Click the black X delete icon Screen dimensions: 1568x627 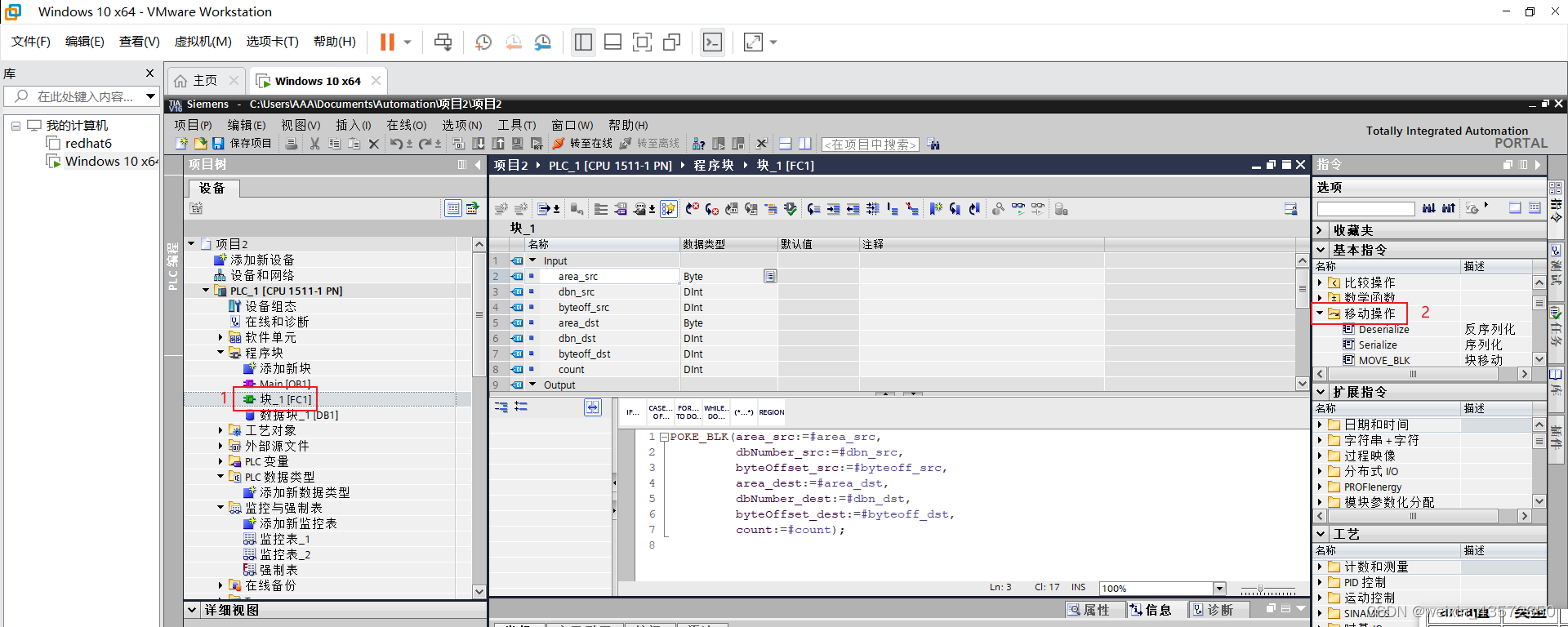tap(374, 144)
